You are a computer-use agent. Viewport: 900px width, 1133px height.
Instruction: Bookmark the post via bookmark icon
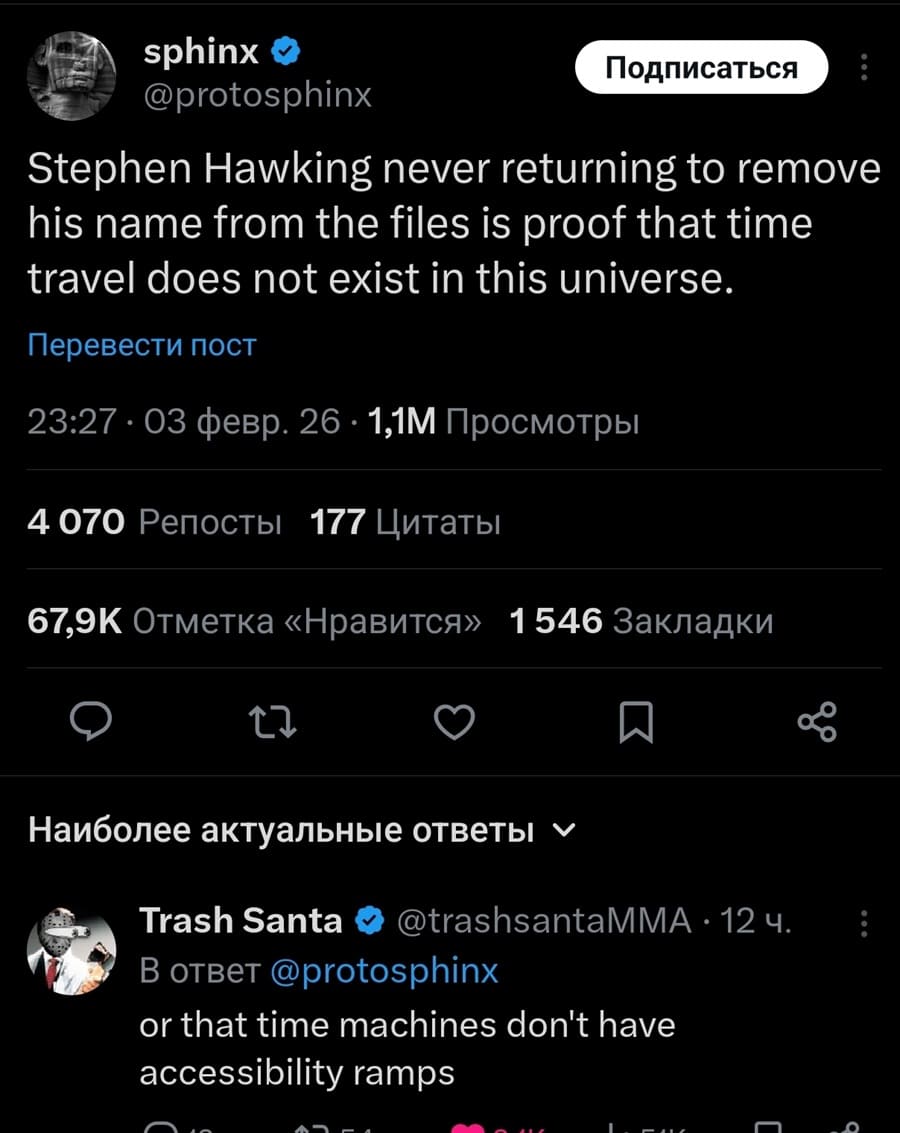(x=636, y=722)
